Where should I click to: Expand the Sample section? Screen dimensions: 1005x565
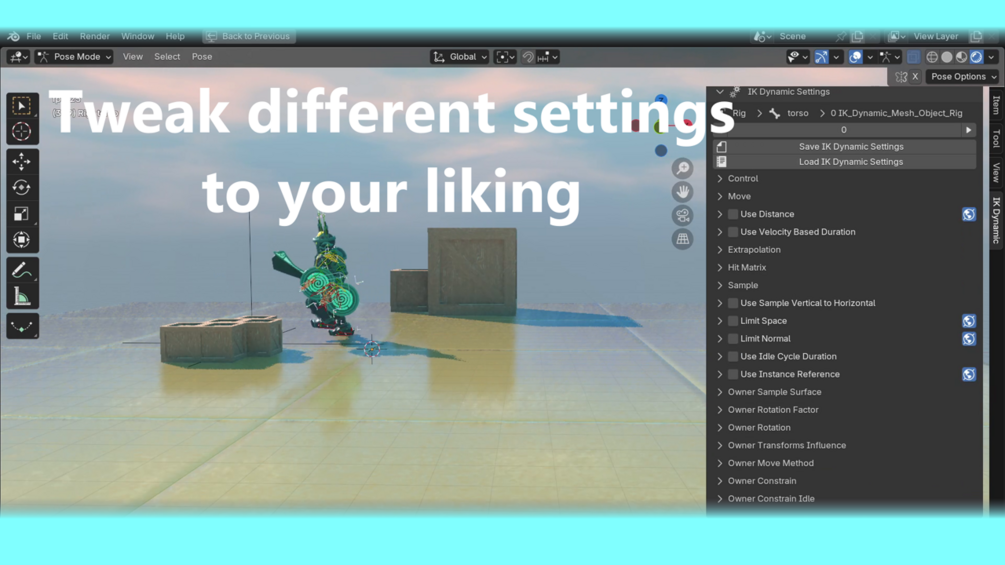(720, 286)
